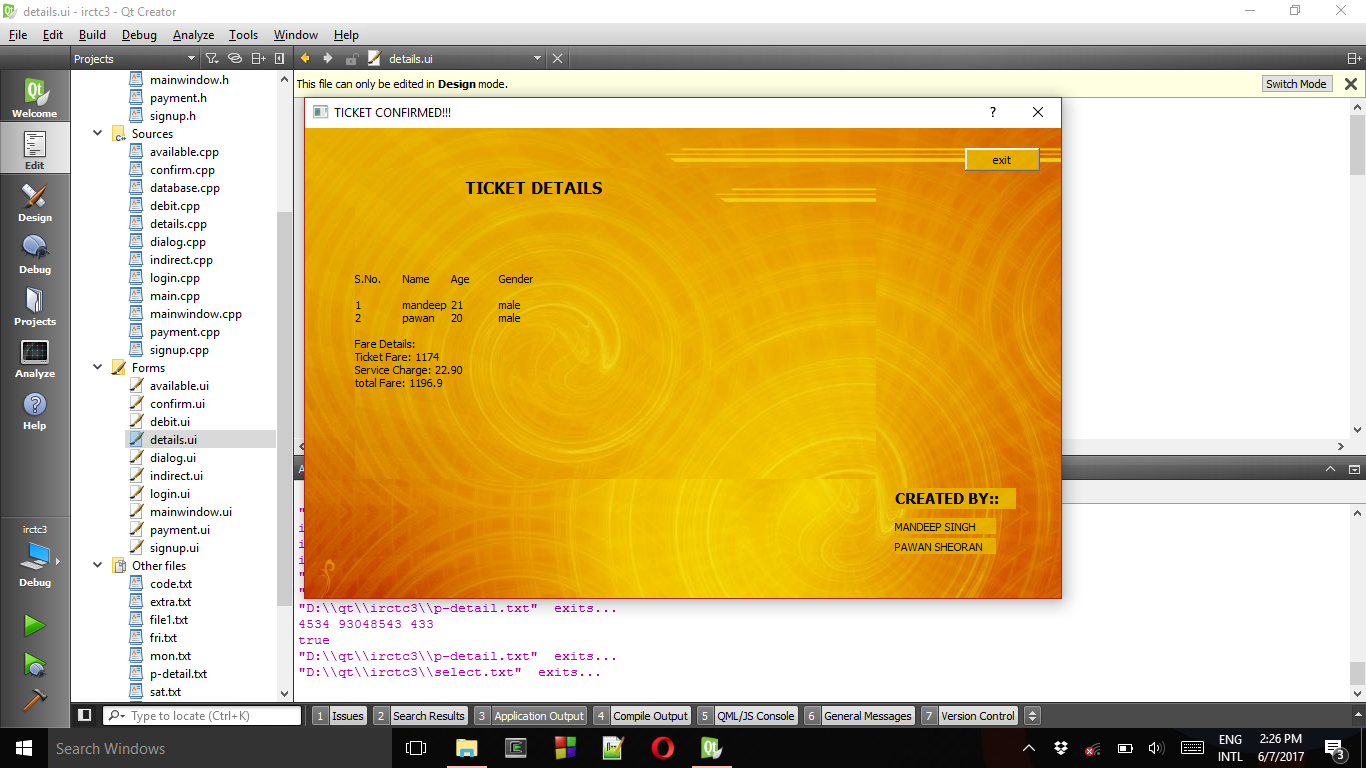
Task: Open the Welcome mode
Action: tap(35, 99)
